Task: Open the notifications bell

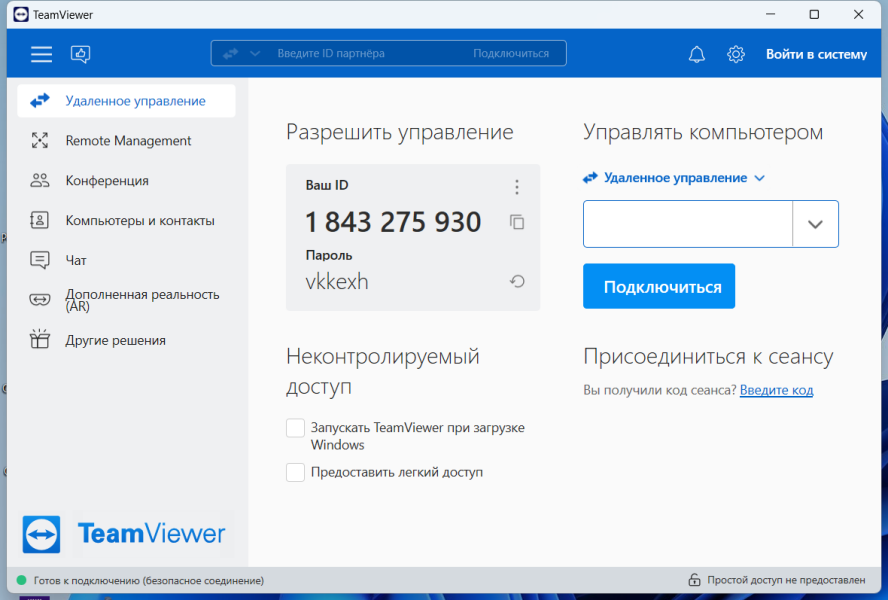Action: point(697,54)
